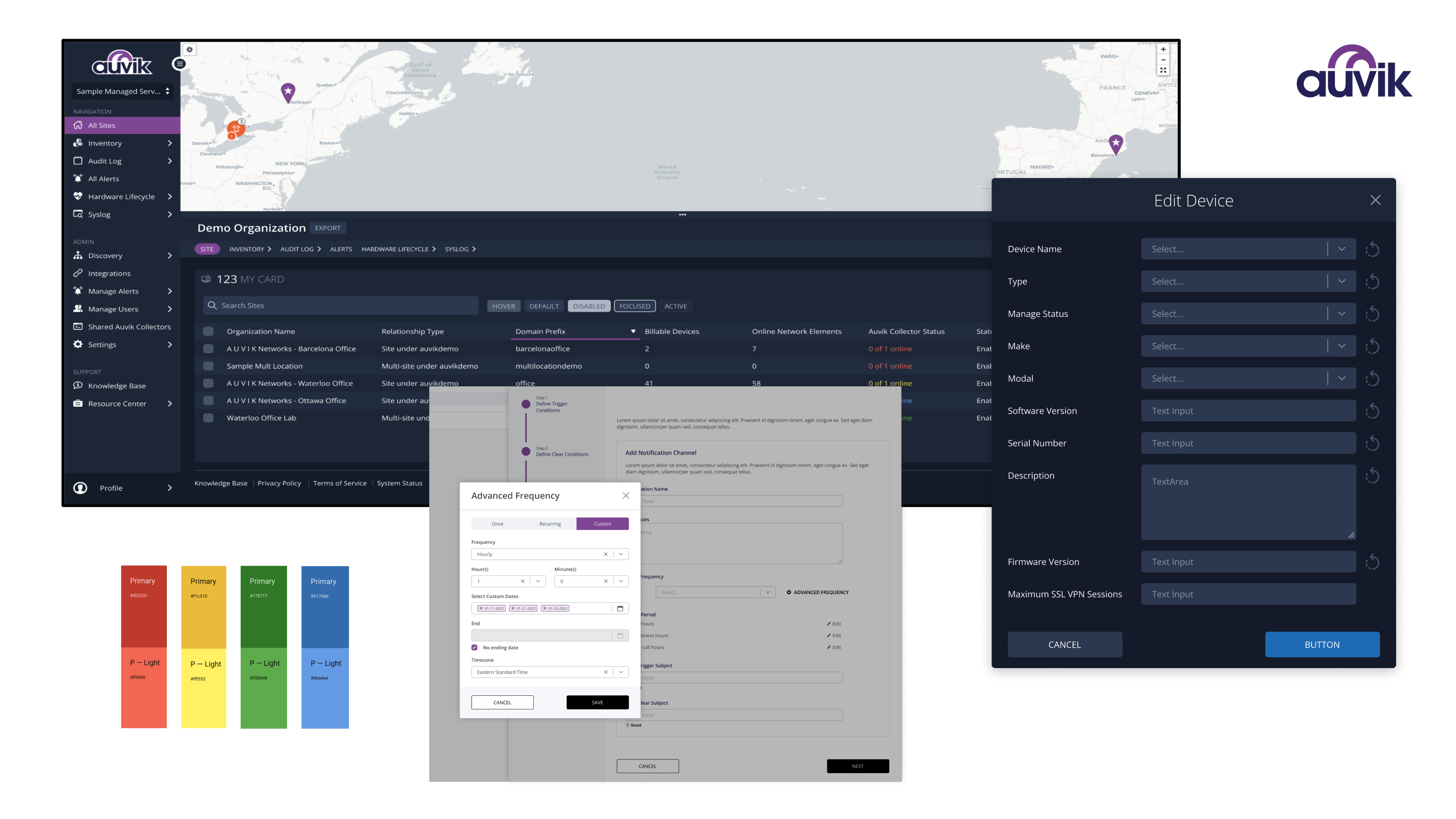Screen dimensions: 1456x819
Task: Open the Timezone Eastern Standard Time dropdown
Action: (x=621, y=672)
